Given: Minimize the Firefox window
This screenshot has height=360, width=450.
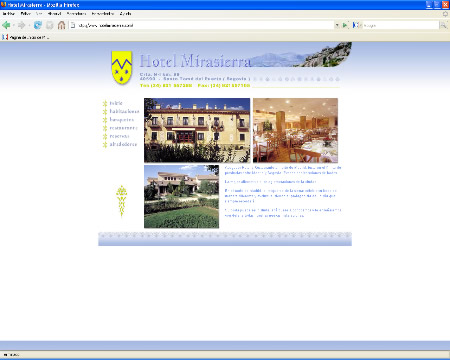Looking at the screenshot, I should (429, 5).
